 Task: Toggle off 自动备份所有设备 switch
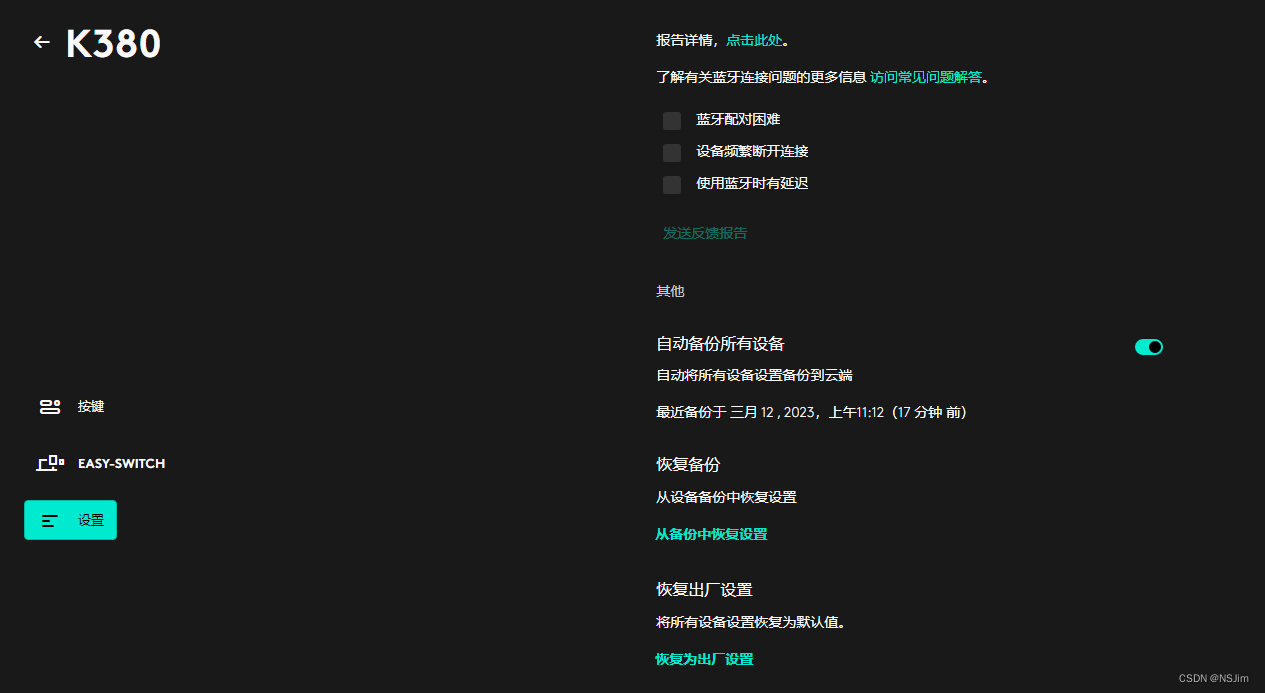(x=1149, y=347)
